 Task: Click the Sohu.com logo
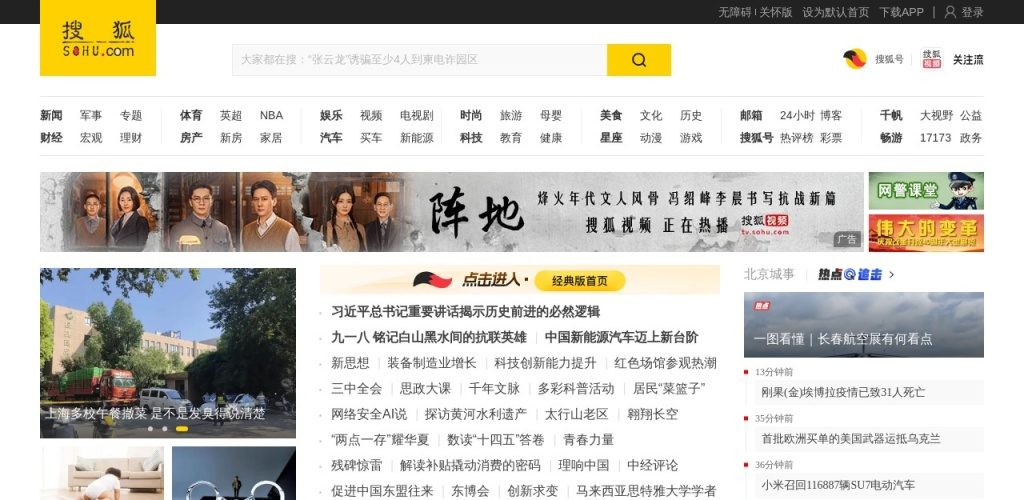point(98,38)
